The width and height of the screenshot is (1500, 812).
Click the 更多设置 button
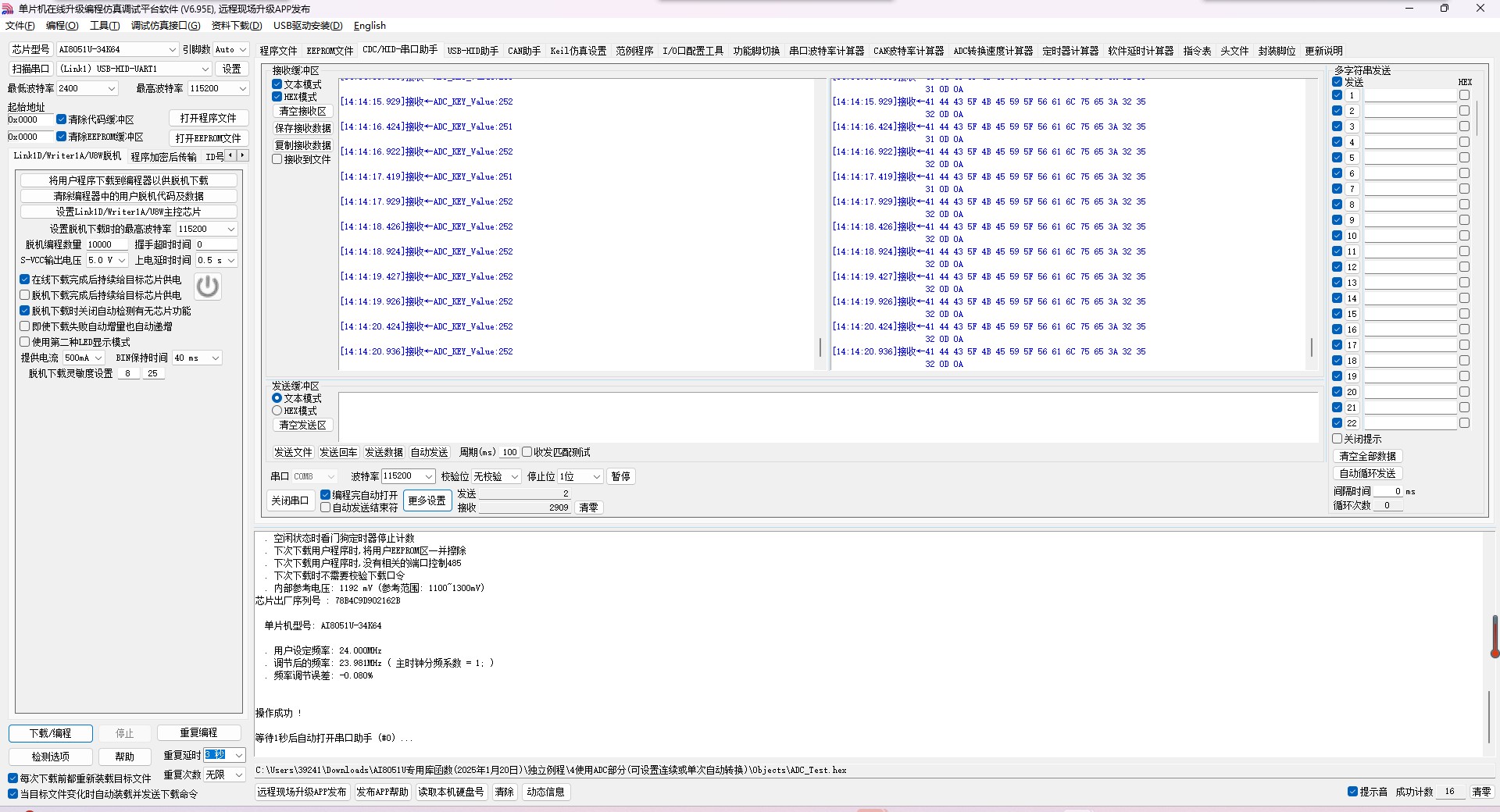point(427,500)
